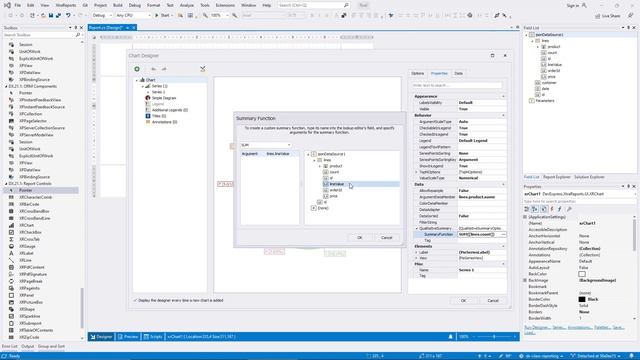Switch to Options tab in Chart Designer
640x360 pixels.
click(x=418, y=73)
